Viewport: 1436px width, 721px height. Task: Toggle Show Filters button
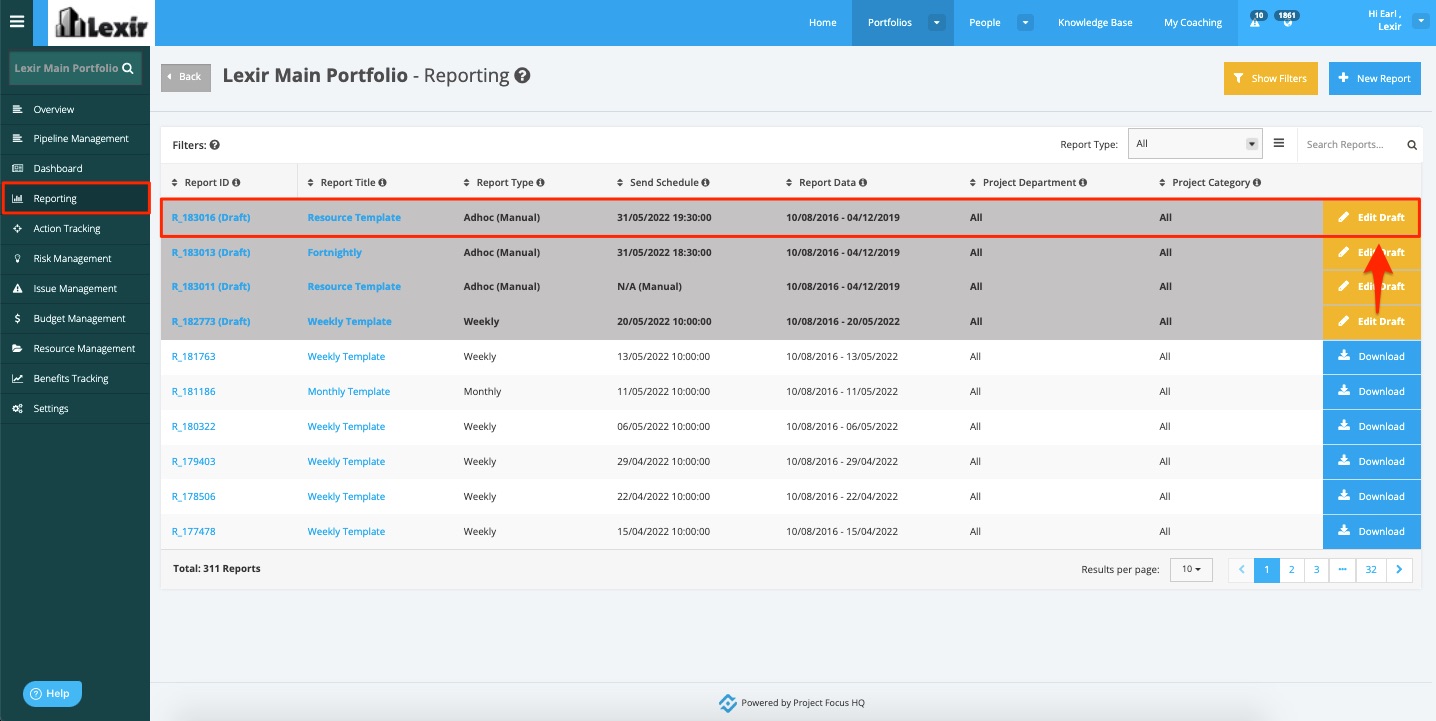point(1270,78)
